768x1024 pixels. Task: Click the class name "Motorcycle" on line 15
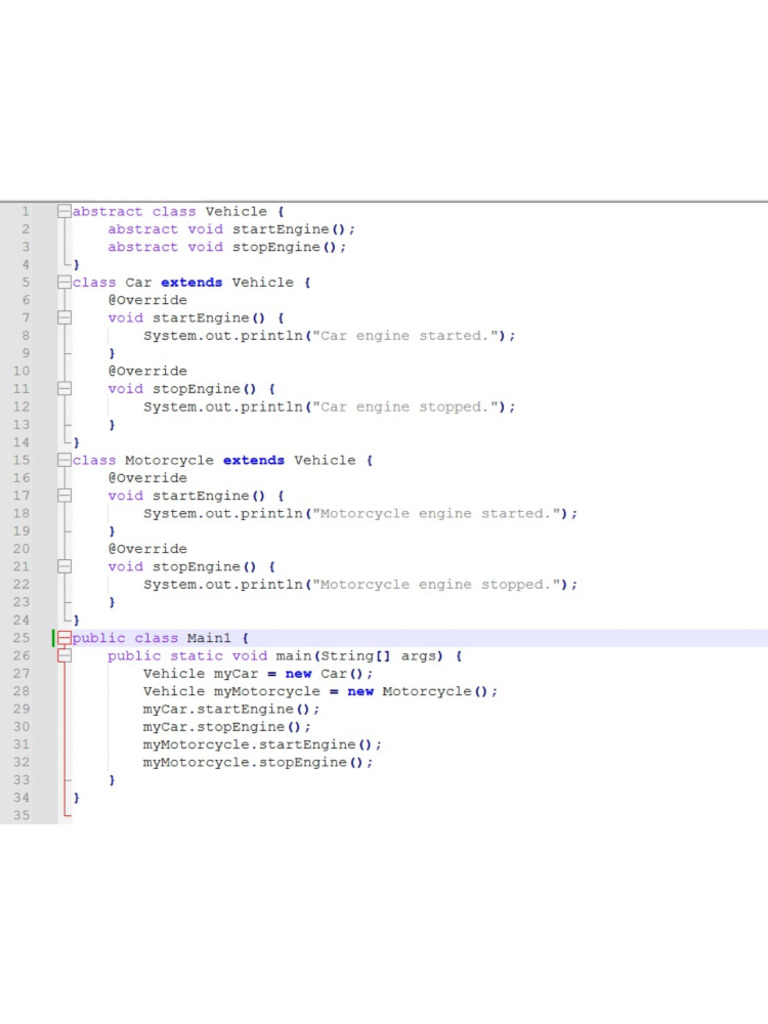click(x=169, y=460)
